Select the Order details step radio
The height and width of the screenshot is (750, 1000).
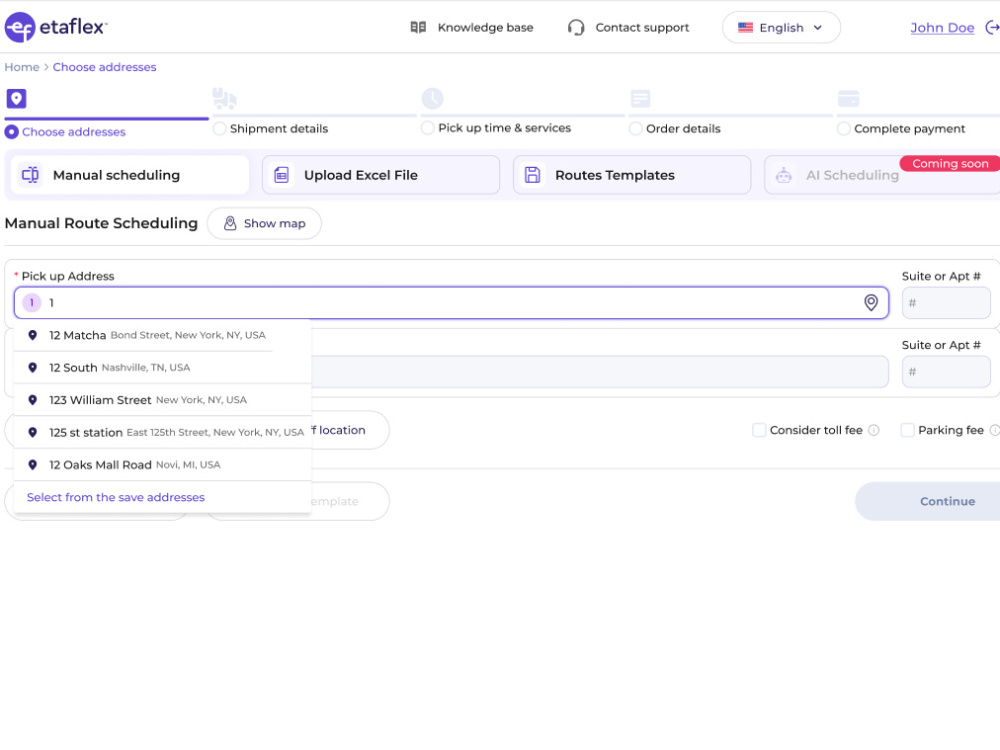point(635,129)
